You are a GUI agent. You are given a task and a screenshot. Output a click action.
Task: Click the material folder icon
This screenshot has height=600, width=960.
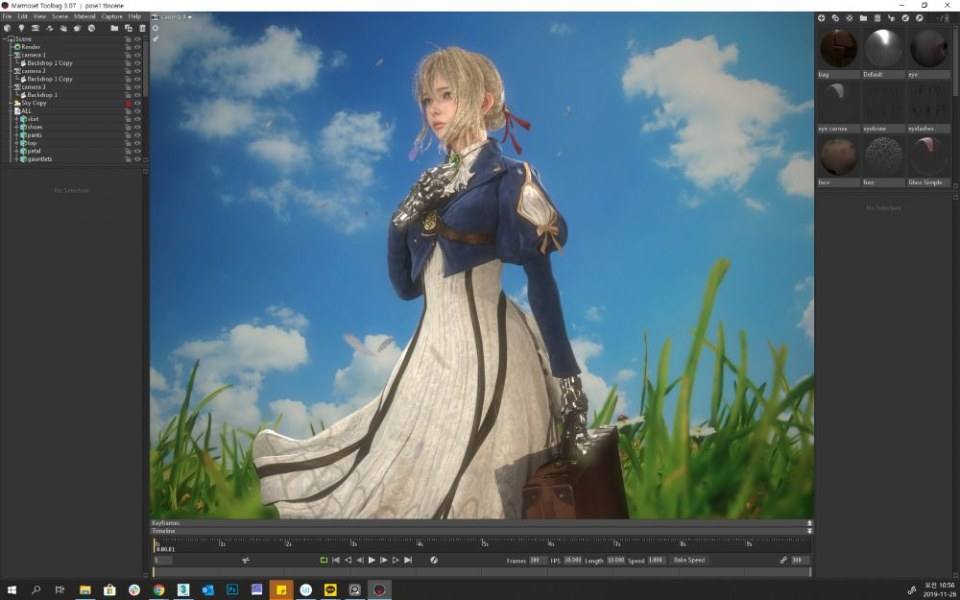point(863,18)
